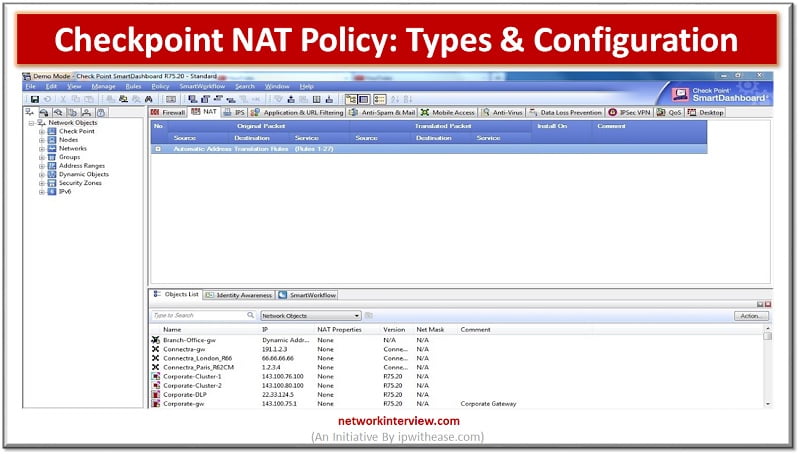Click the red close icon of bottom pane

coord(768,304)
